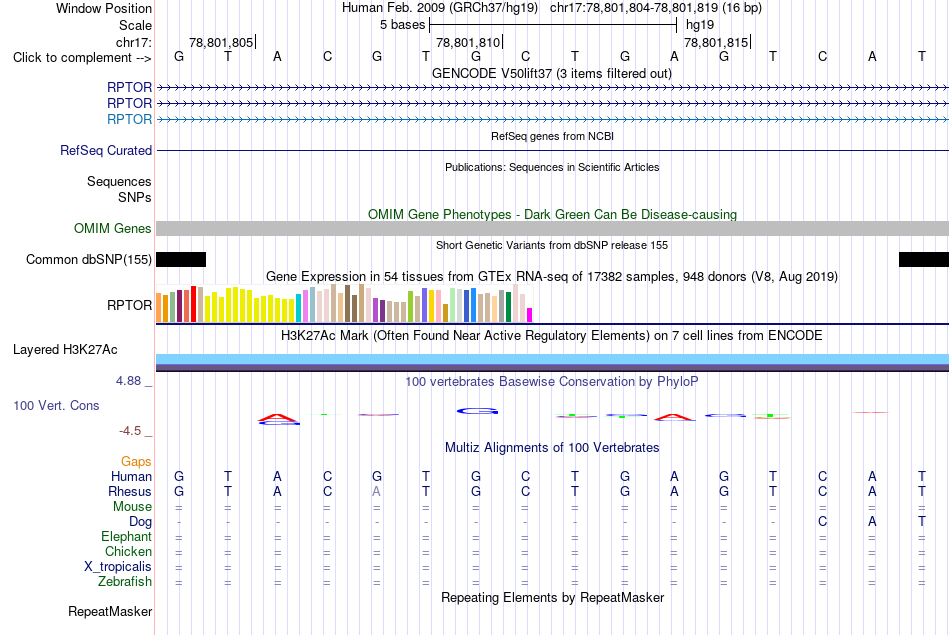Click coordinate marker 78,801,815
The width and height of the screenshot is (950, 635).
716,42
